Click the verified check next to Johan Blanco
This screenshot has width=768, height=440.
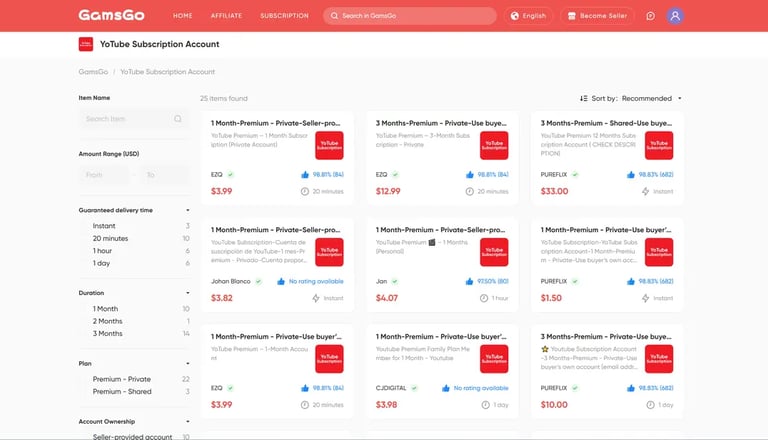click(259, 281)
